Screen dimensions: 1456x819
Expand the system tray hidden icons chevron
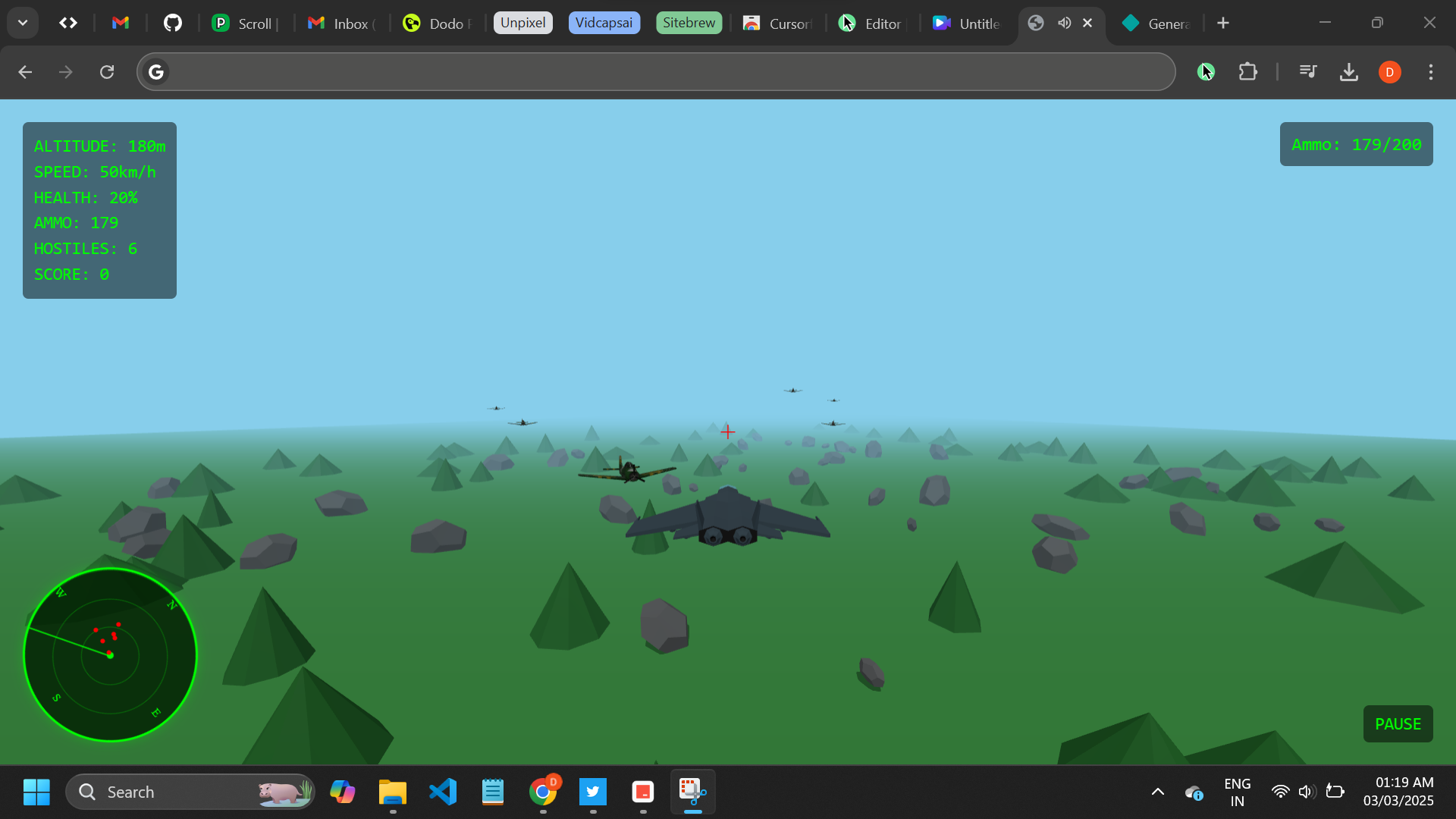point(1157,792)
